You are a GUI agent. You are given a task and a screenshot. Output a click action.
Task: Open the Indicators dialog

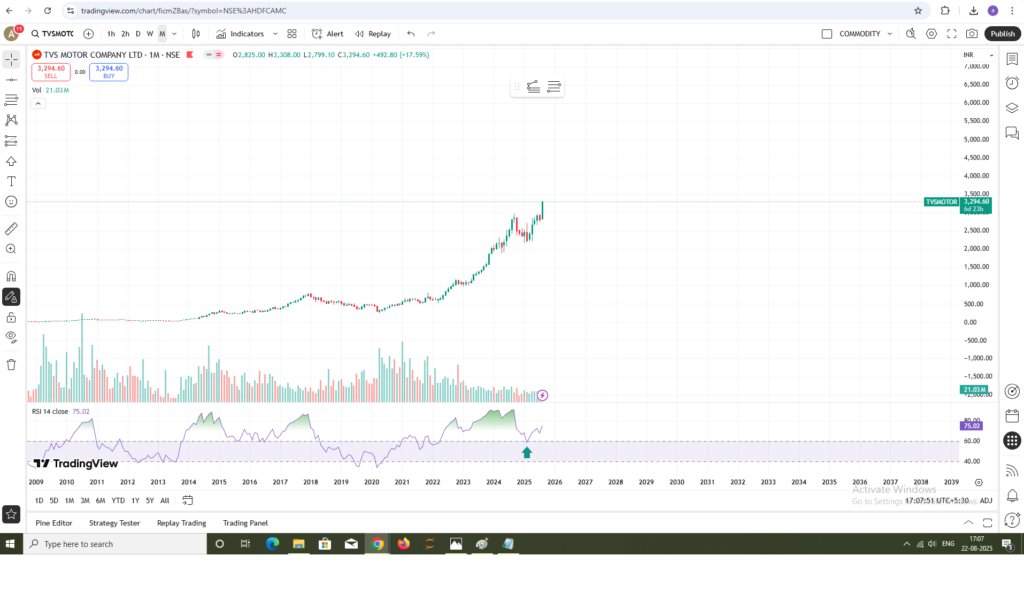point(240,34)
